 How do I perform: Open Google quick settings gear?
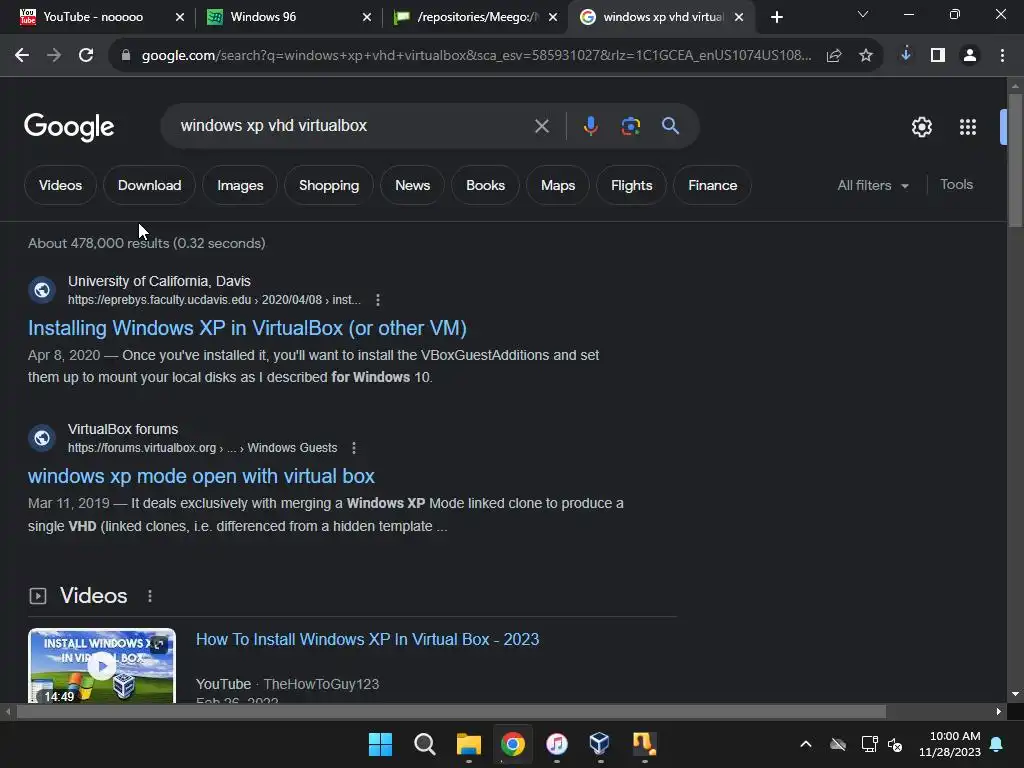(x=921, y=127)
